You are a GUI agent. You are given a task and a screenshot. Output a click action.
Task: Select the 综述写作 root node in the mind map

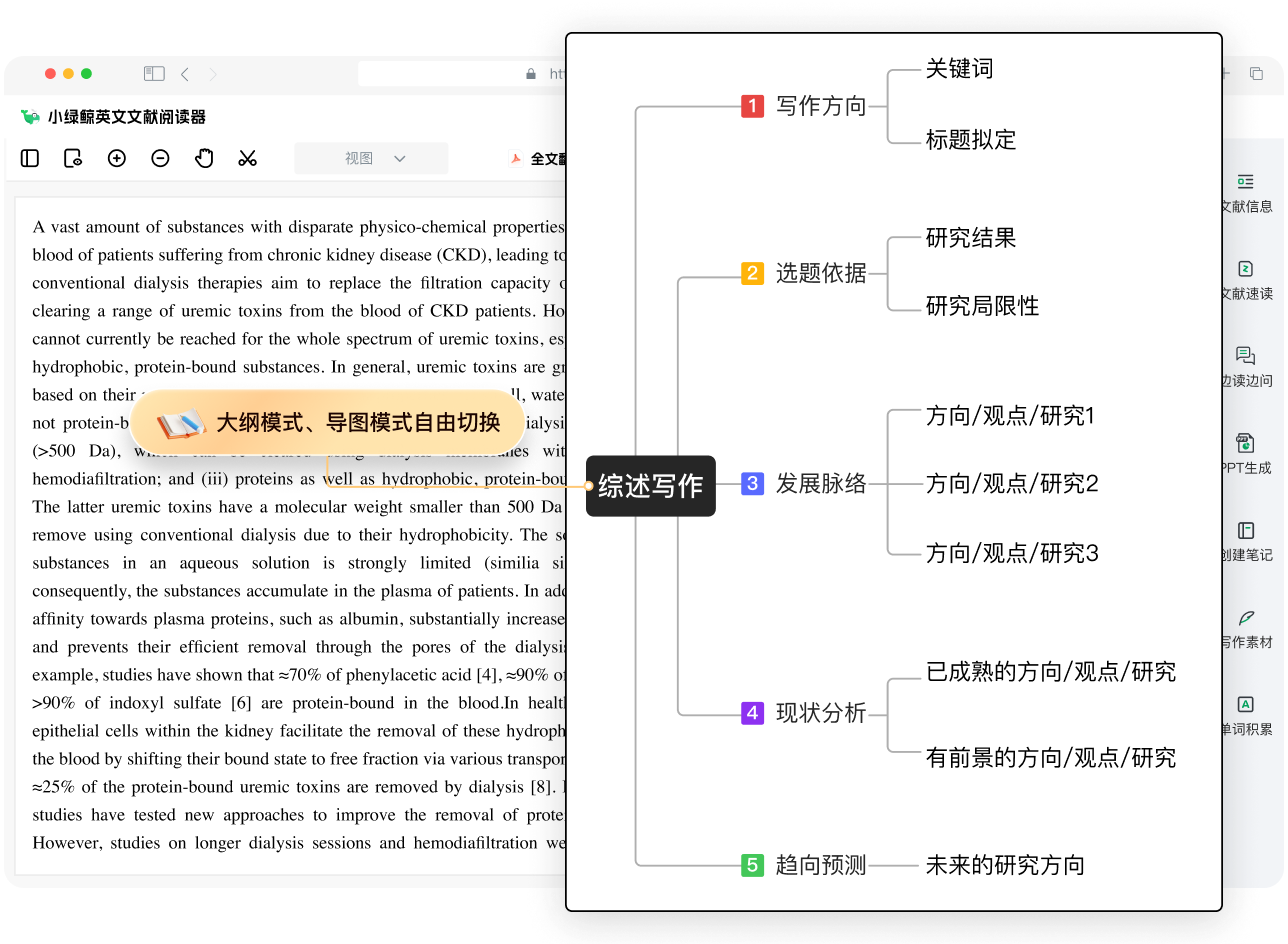tap(650, 486)
